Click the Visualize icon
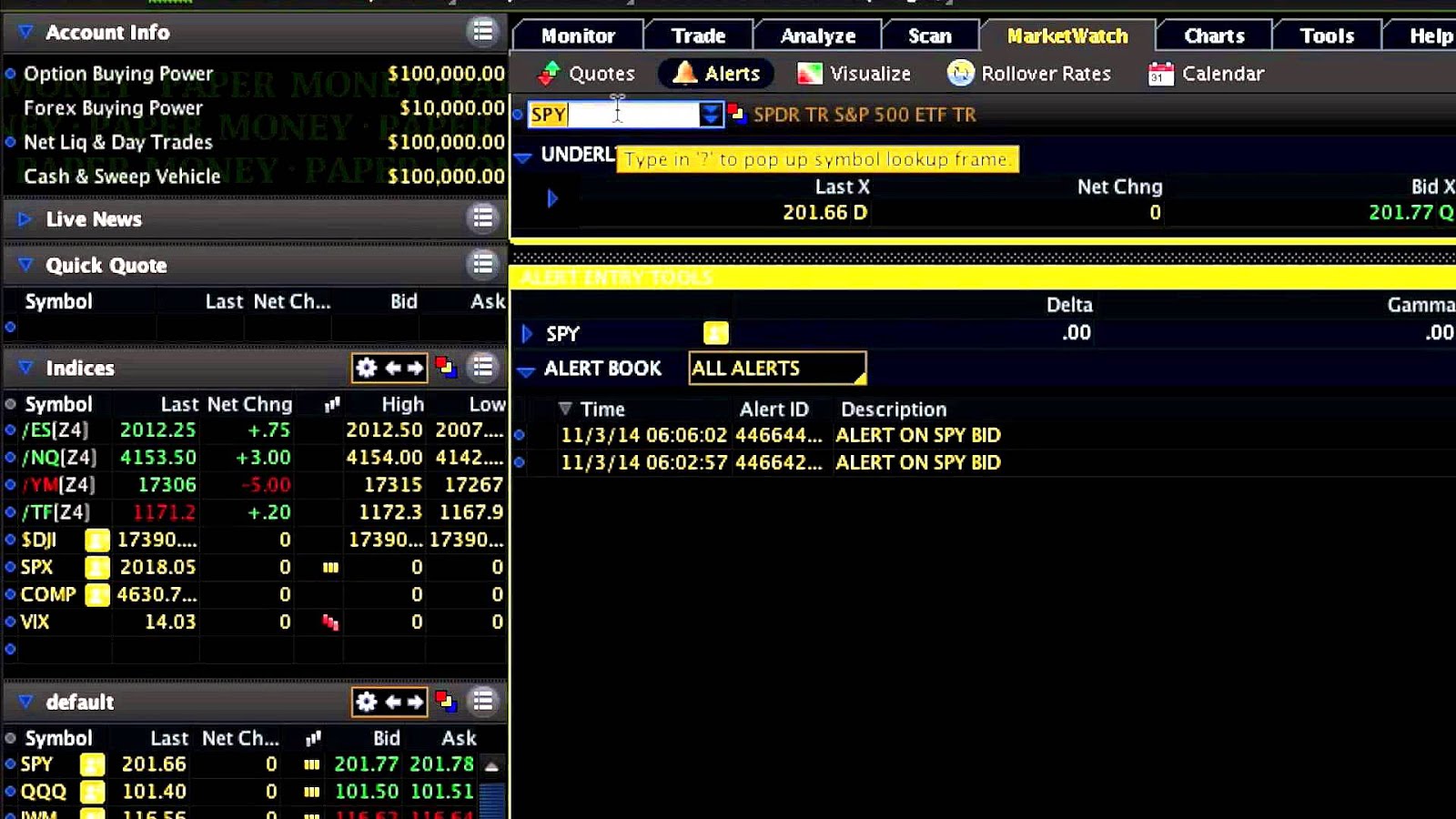The height and width of the screenshot is (819, 1456). pos(808,73)
